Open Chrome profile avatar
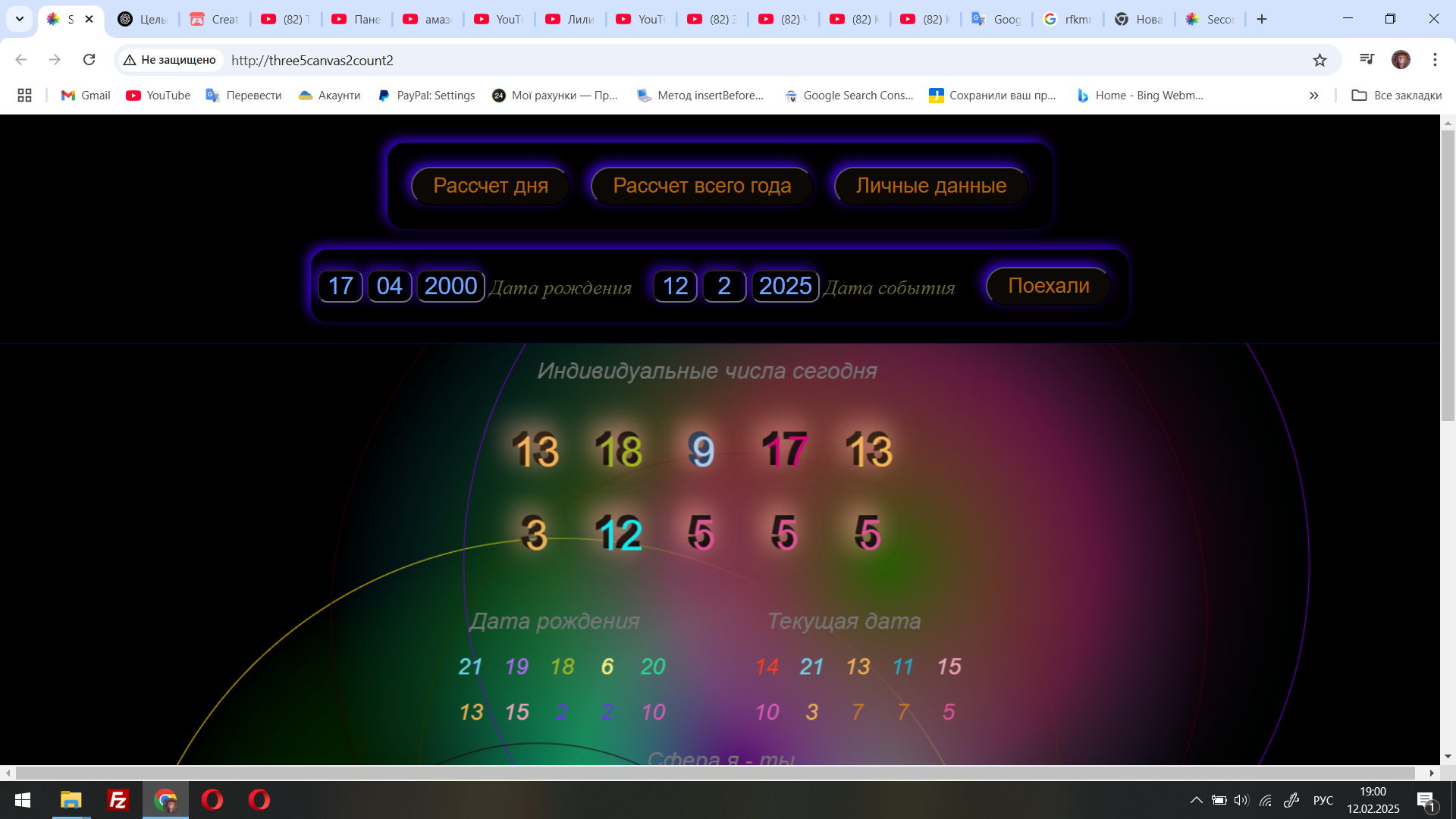The width and height of the screenshot is (1456, 819). (x=1401, y=60)
